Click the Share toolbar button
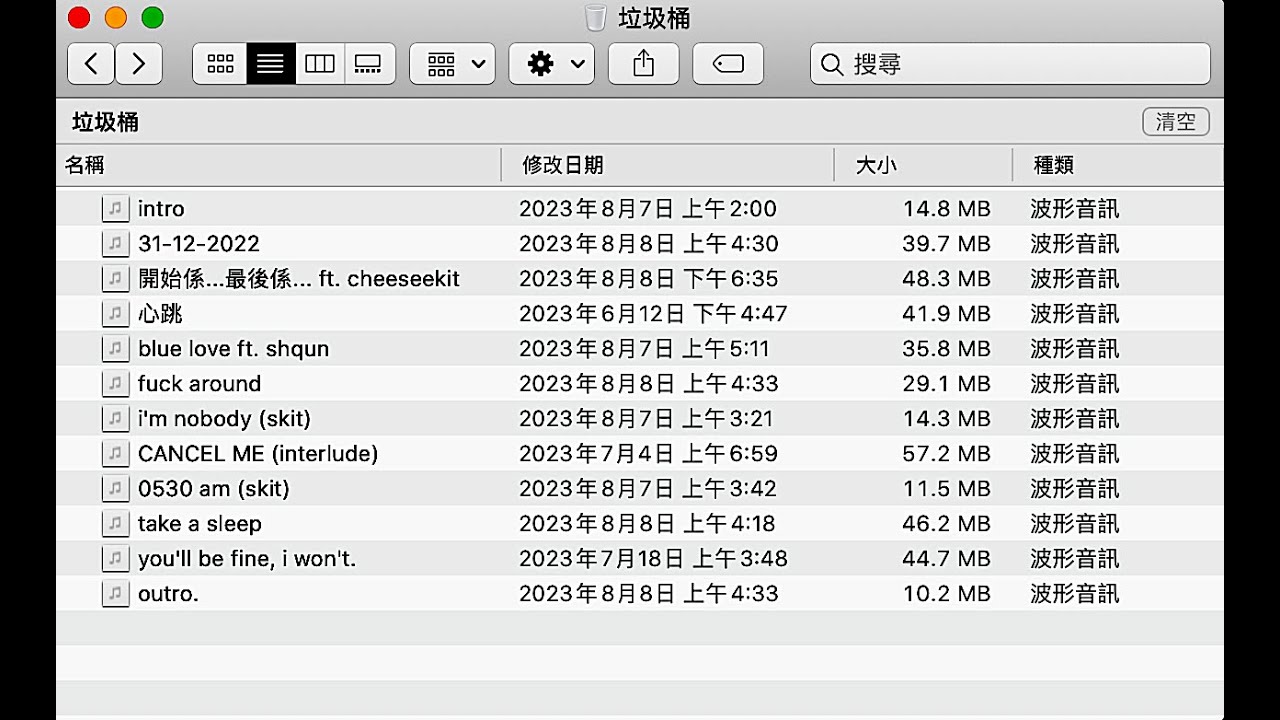This screenshot has width=1280, height=720. [x=644, y=64]
